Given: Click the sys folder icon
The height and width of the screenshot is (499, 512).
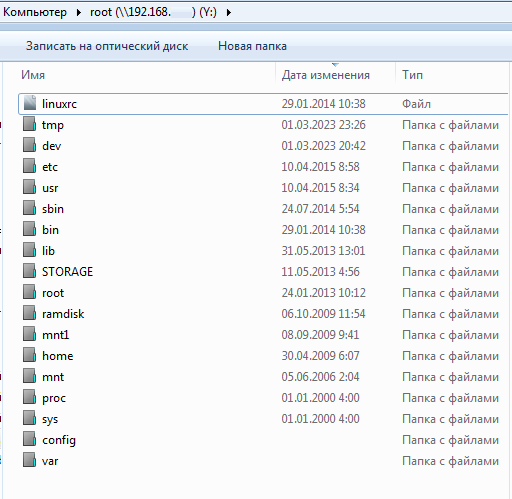Looking at the screenshot, I should tap(30, 418).
